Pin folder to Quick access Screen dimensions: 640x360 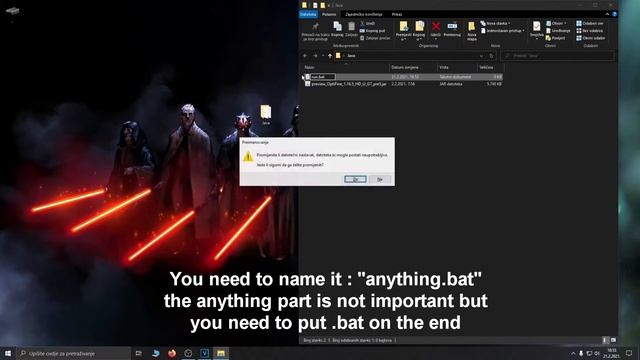coord(315,31)
